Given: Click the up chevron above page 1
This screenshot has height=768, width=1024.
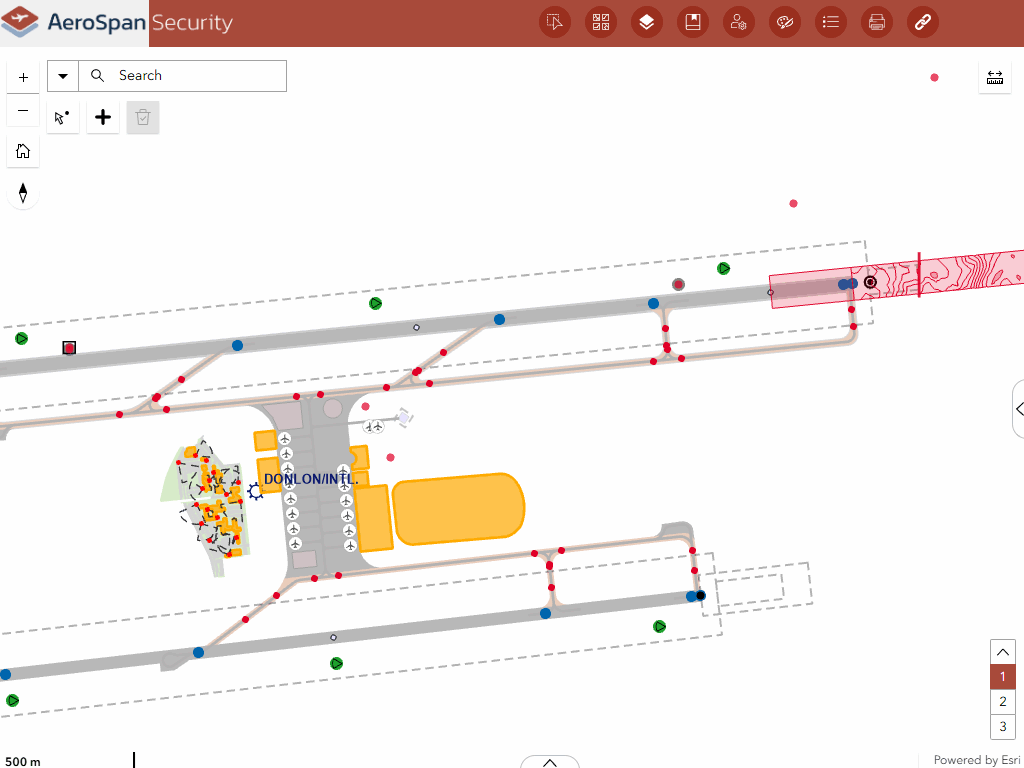Looking at the screenshot, I should [x=1002, y=652].
